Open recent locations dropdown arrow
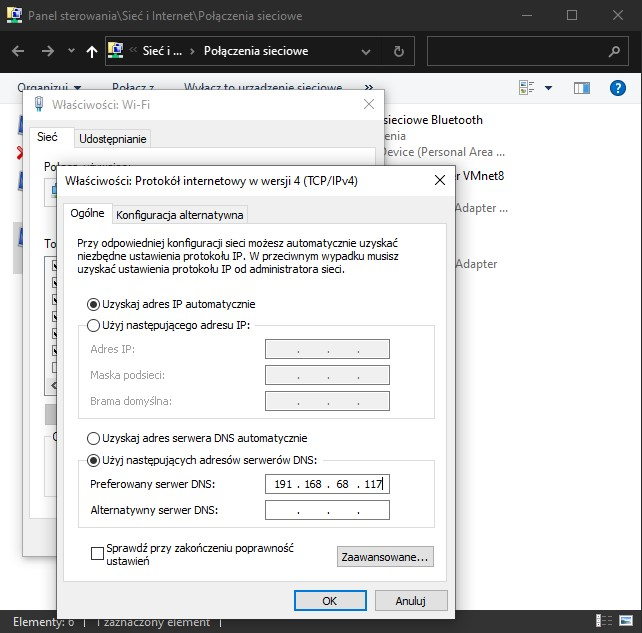Image resolution: width=642 pixels, height=633 pixels. [x=71, y=51]
